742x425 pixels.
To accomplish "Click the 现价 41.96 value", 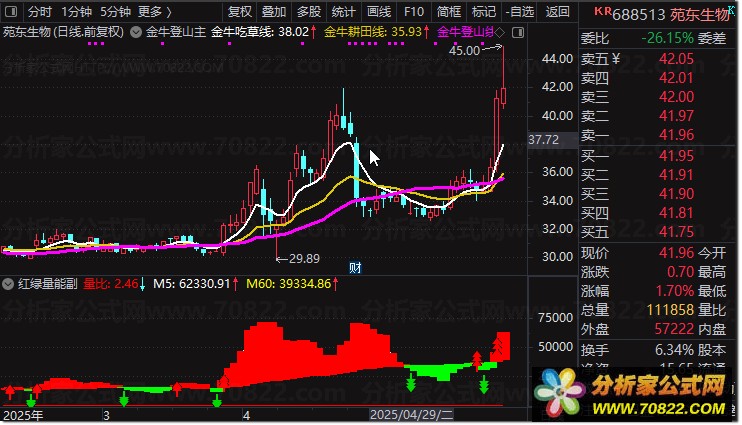I will click(676, 253).
